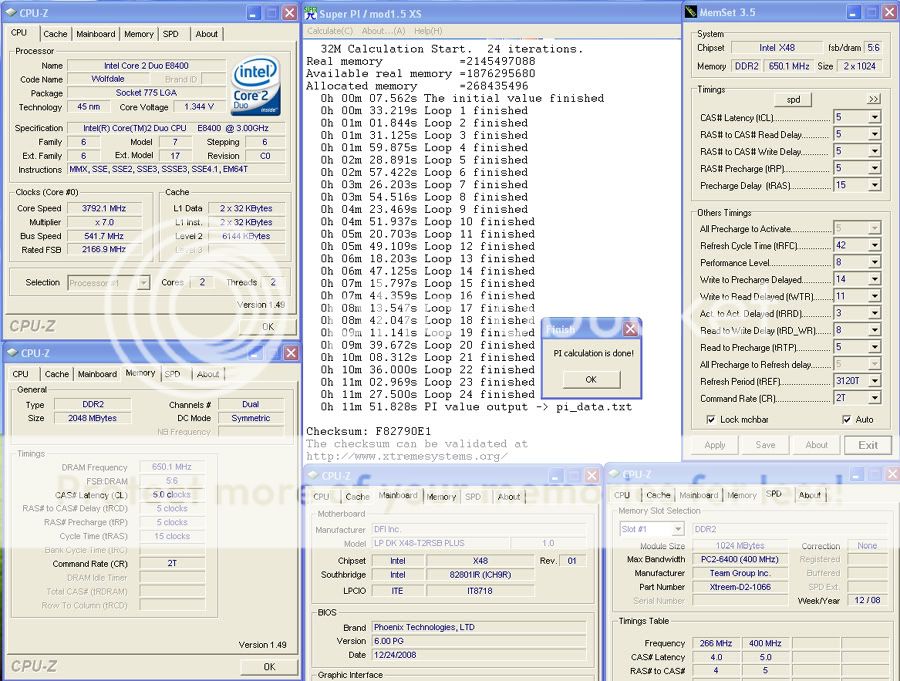Open the Precharge Delay (tRAS) dropdown
The height and width of the screenshot is (681, 900).
coord(874,185)
